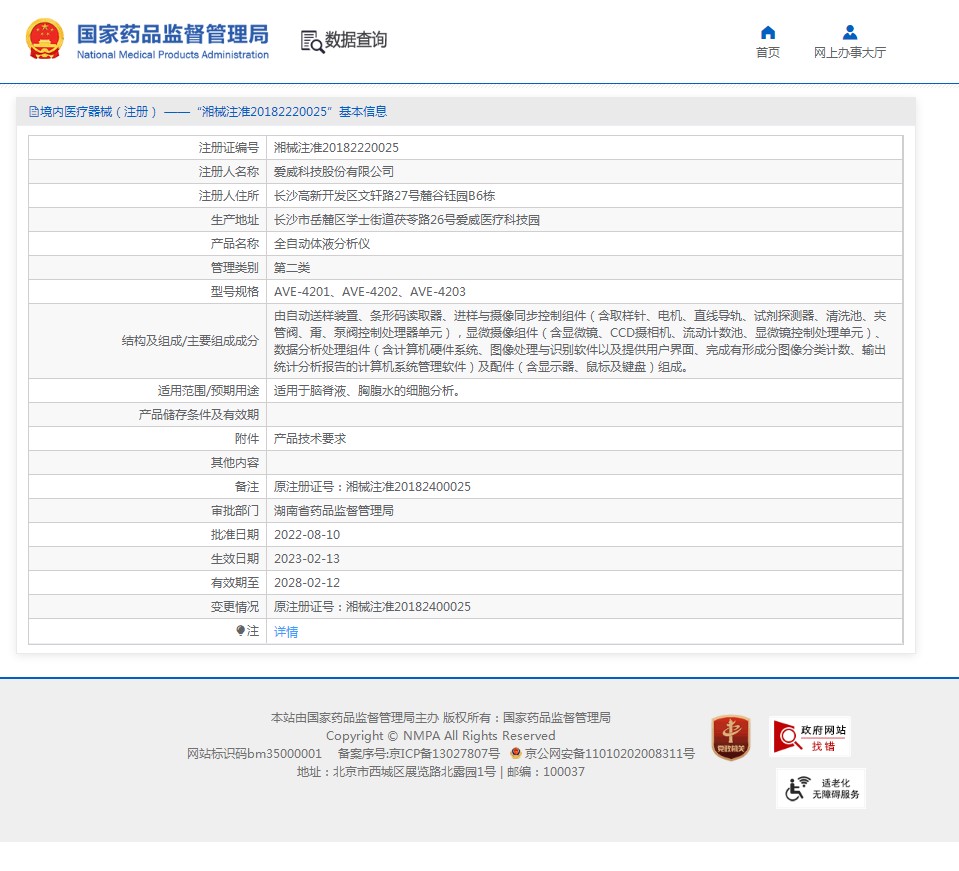This screenshot has height=871, width=959.
Task: Select the 生产地址 value 长沙市岳麓区学士街道
Action: (x=406, y=220)
